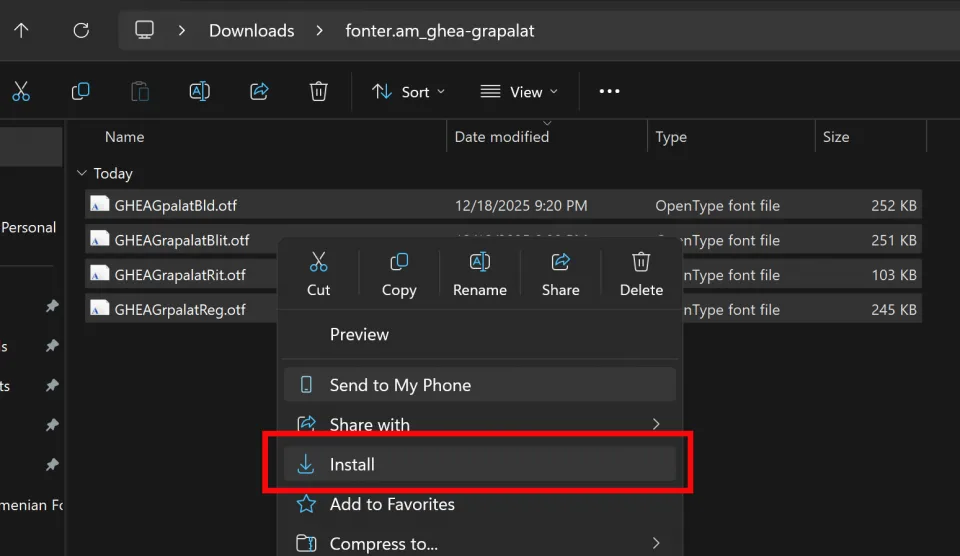Go up one folder level arrow
This screenshot has height=556, width=960.
click(x=21, y=30)
